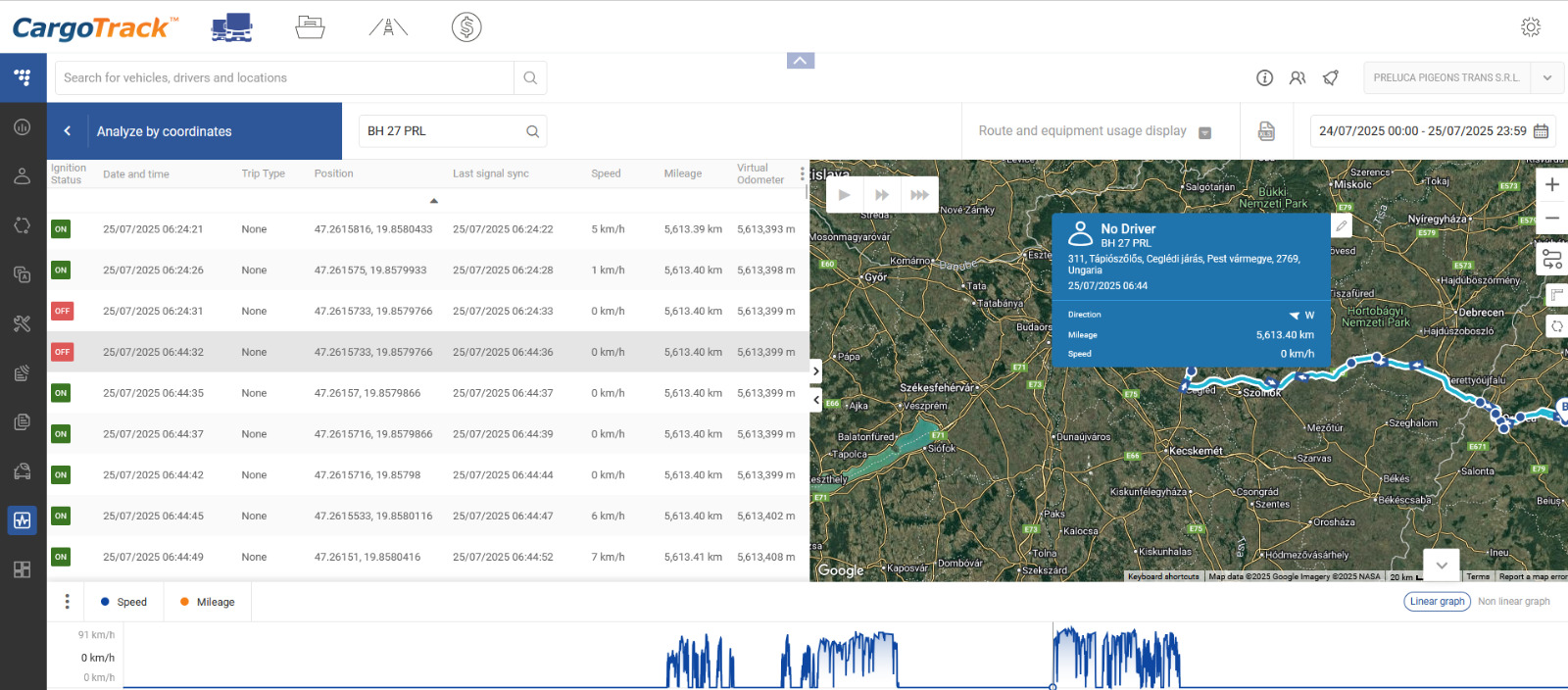Expand Route and equipment usage display dropdown
This screenshot has height=690, width=1568.
coord(1205,132)
